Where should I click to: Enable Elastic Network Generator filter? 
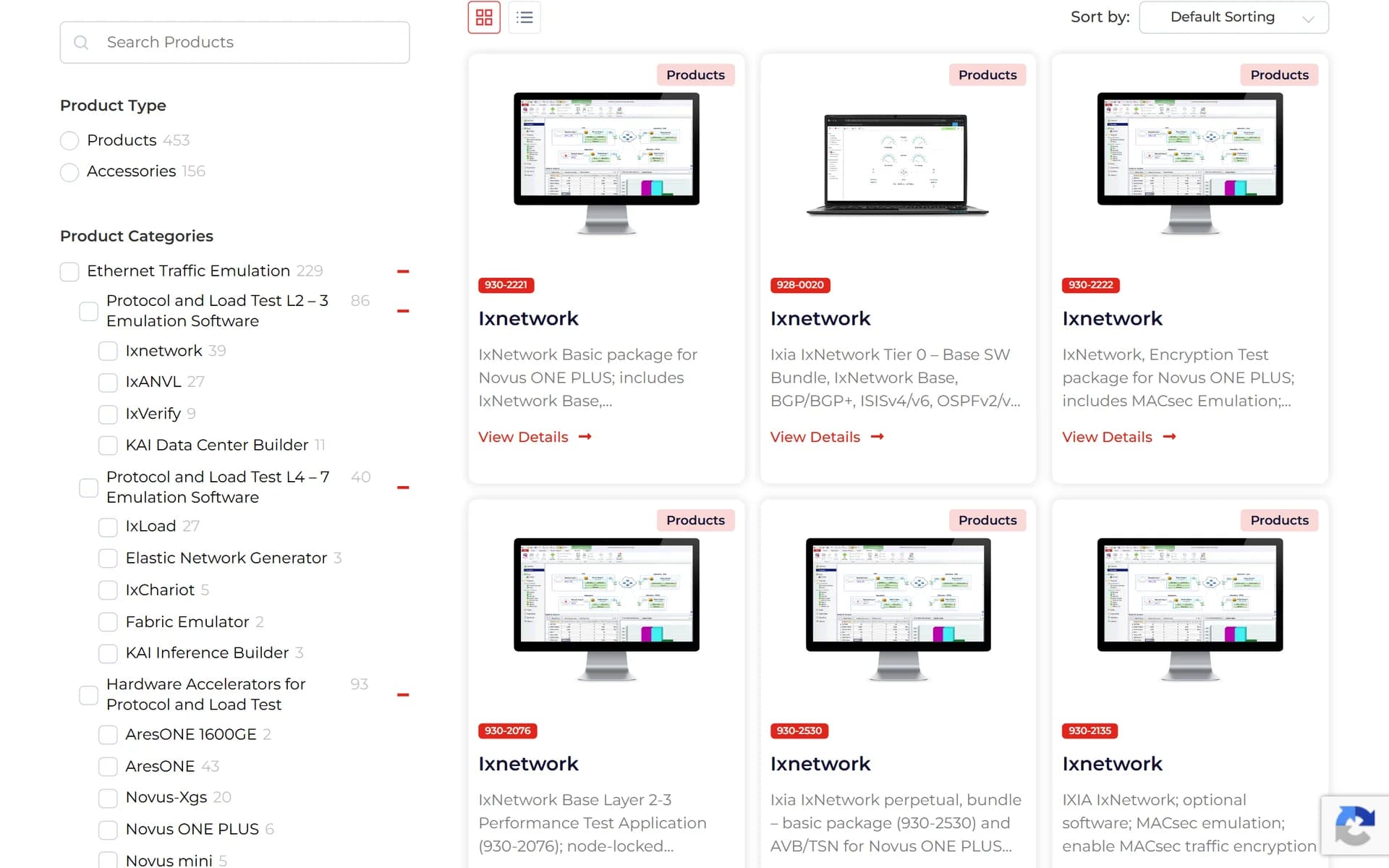(x=108, y=558)
